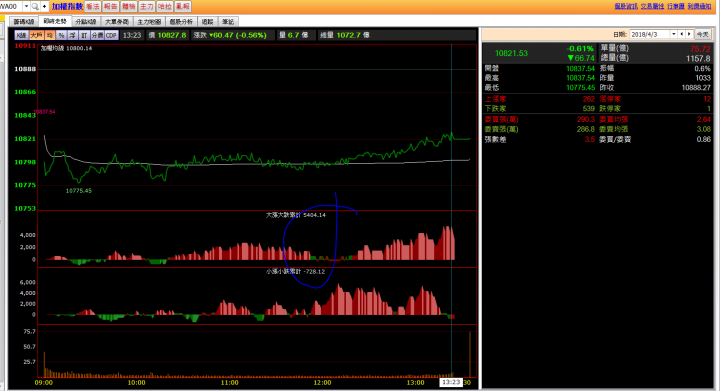Open the 報告 button in the top bar
Screen dimensions: 720x391
110,6
